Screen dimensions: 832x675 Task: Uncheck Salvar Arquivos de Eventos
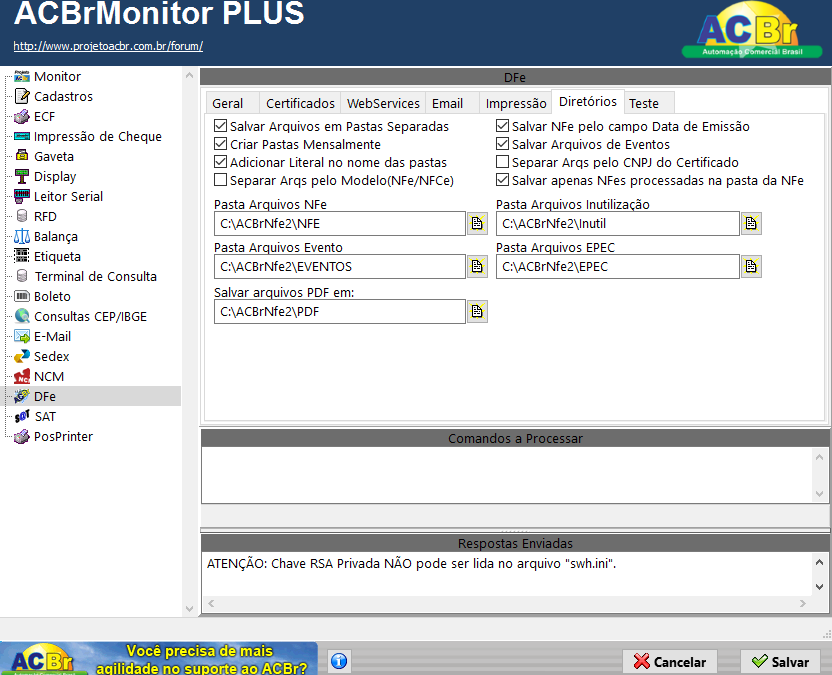(502, 144)
